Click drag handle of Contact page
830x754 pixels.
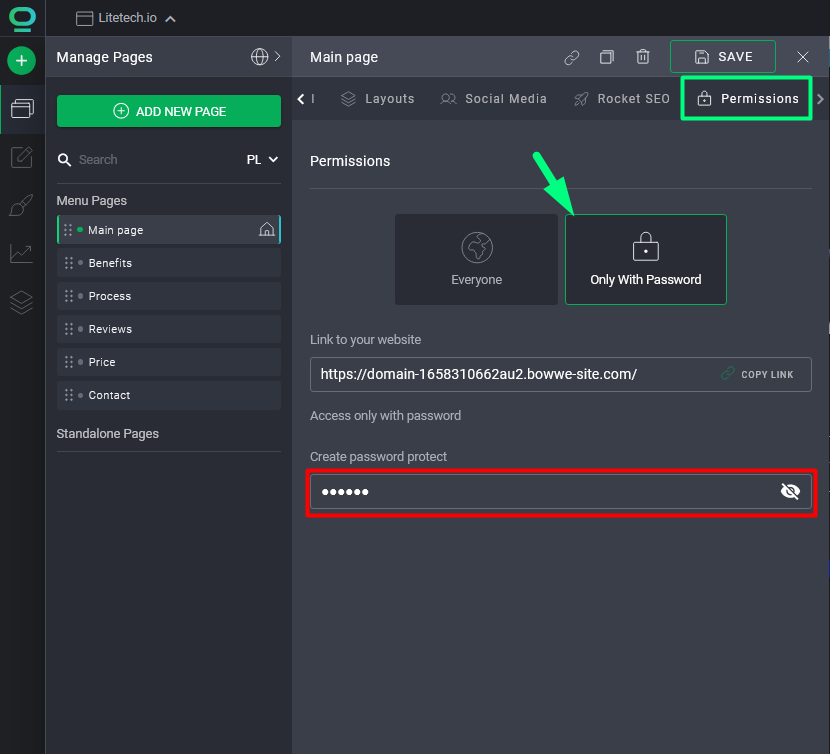(x=69, y=395)
